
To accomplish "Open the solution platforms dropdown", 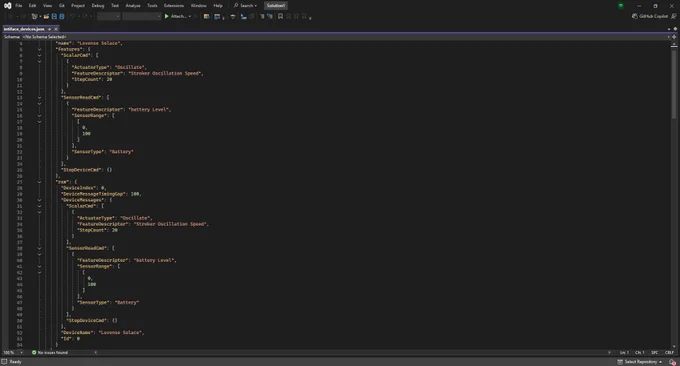I will point(141,16).
